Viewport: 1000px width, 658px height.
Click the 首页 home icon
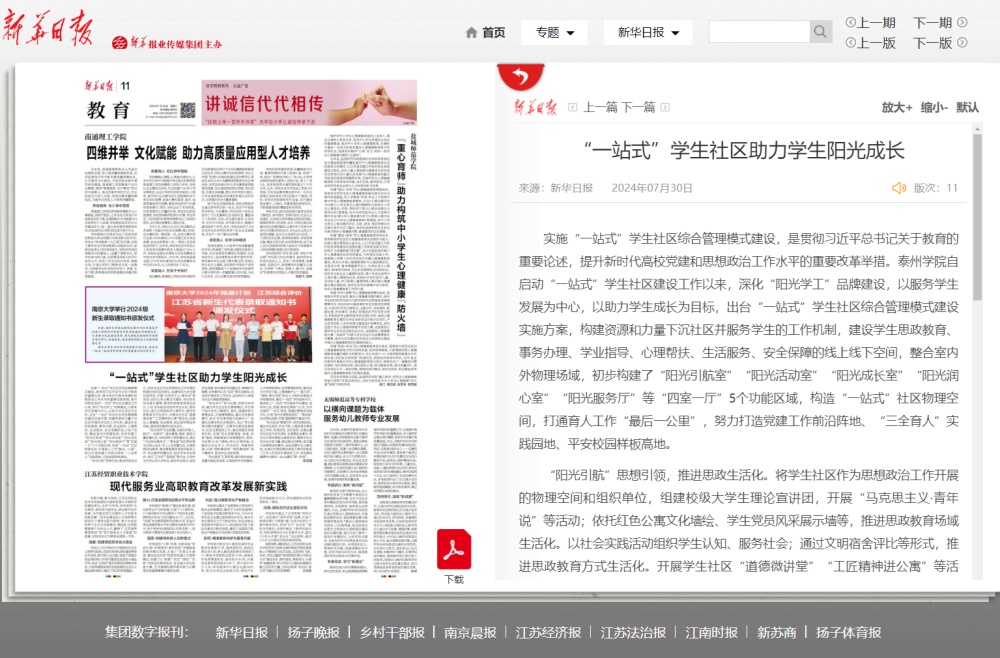coord(472,33)
